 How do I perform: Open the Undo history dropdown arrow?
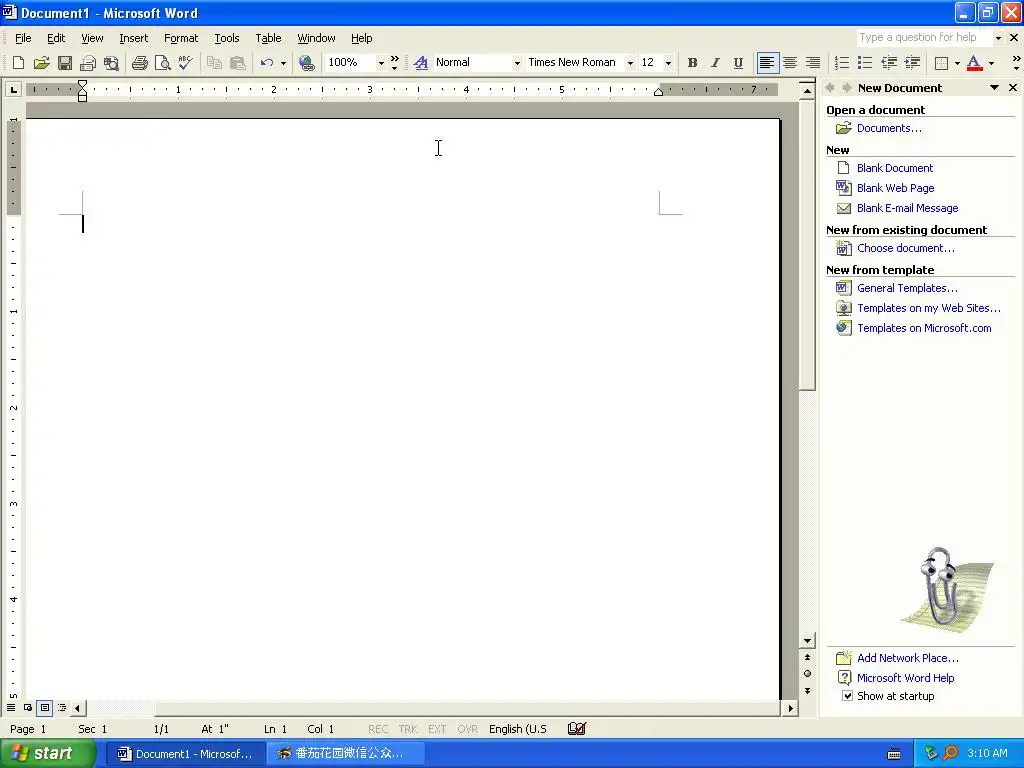[283, 63]
